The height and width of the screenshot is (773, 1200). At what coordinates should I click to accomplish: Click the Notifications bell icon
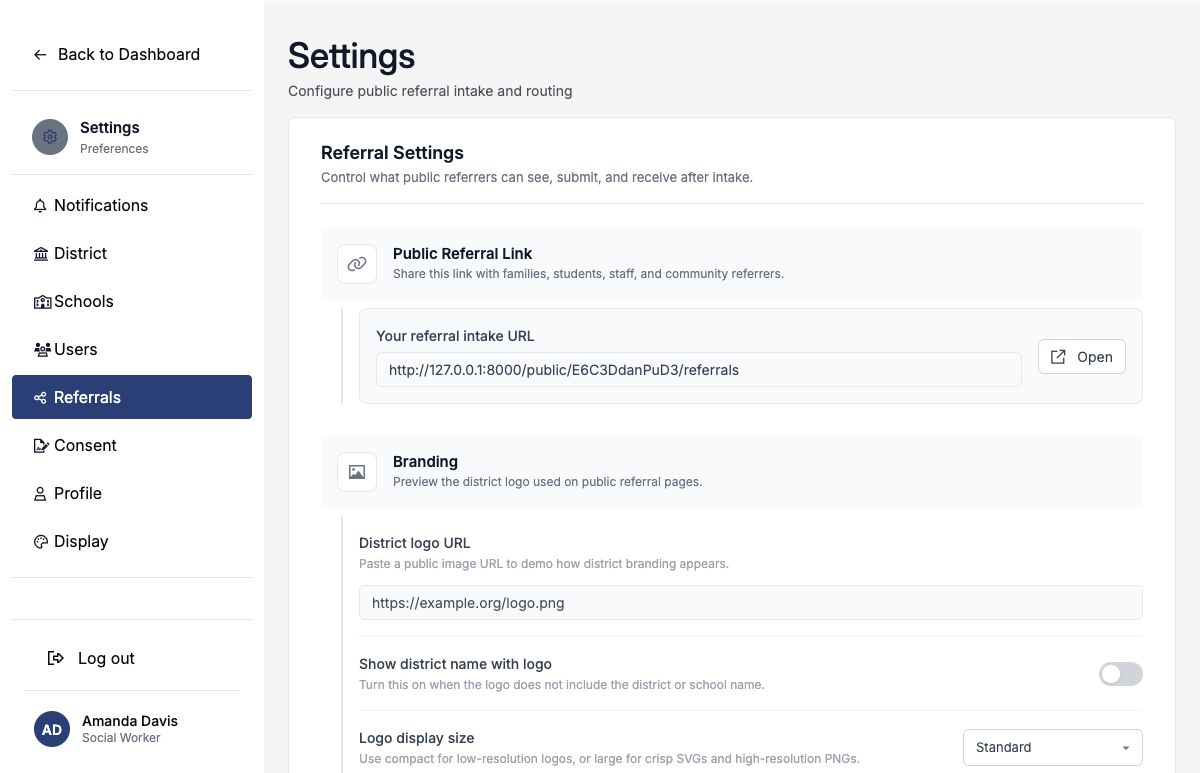tap(40, 206)
